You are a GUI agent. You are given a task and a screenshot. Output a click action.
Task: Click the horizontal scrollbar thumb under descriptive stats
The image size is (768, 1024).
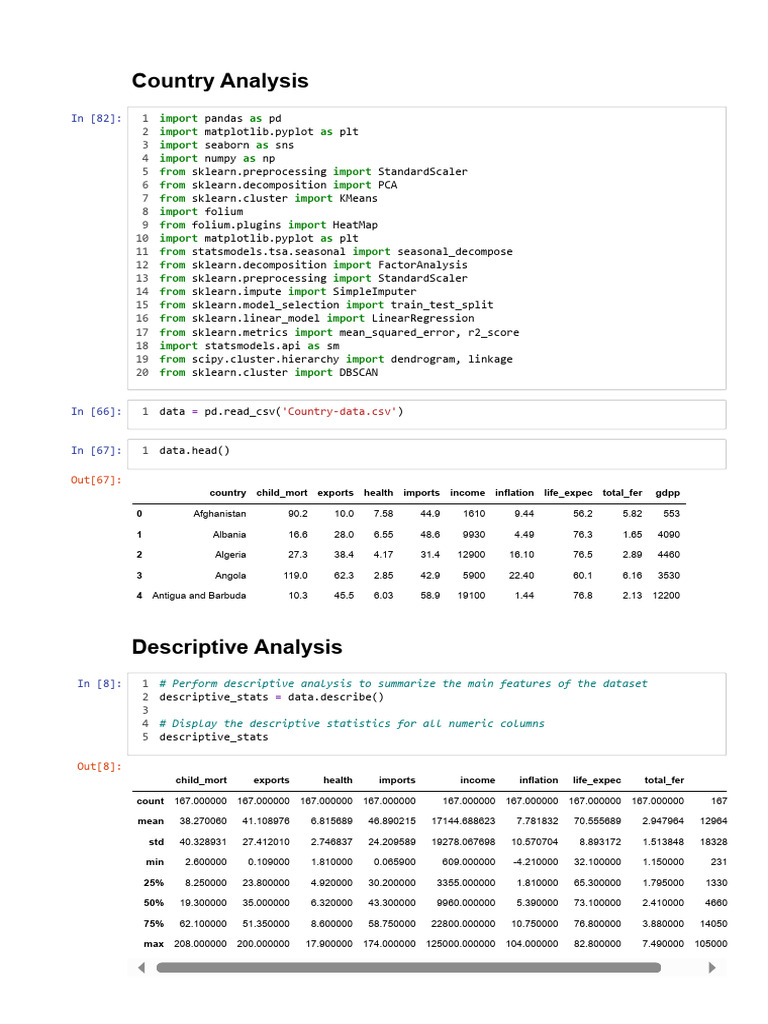[x=408, y=967]
